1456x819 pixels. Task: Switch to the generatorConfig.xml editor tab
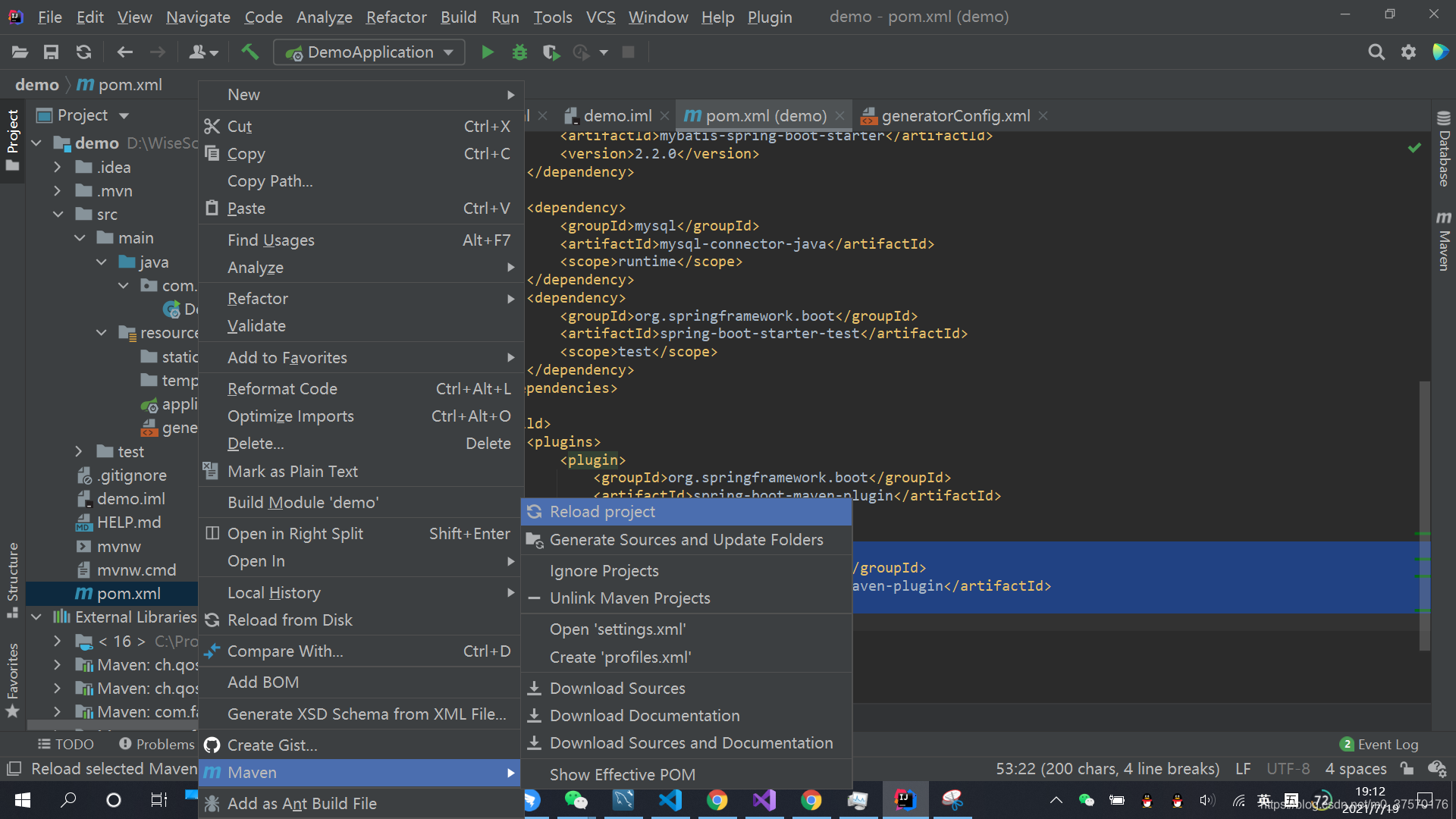coord(955,115)
